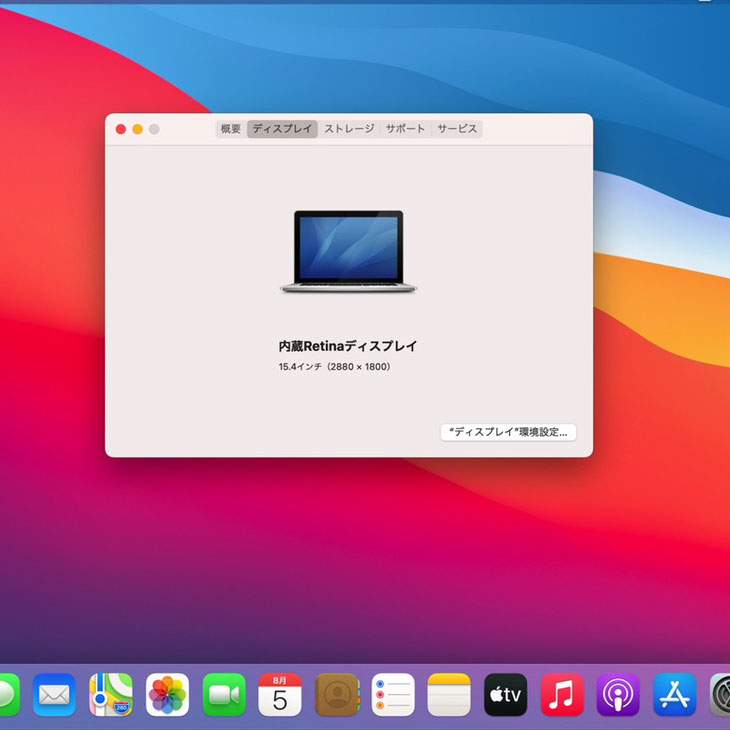
Task: Open System Preferences gear in the Dock
Action: [722, 694]
